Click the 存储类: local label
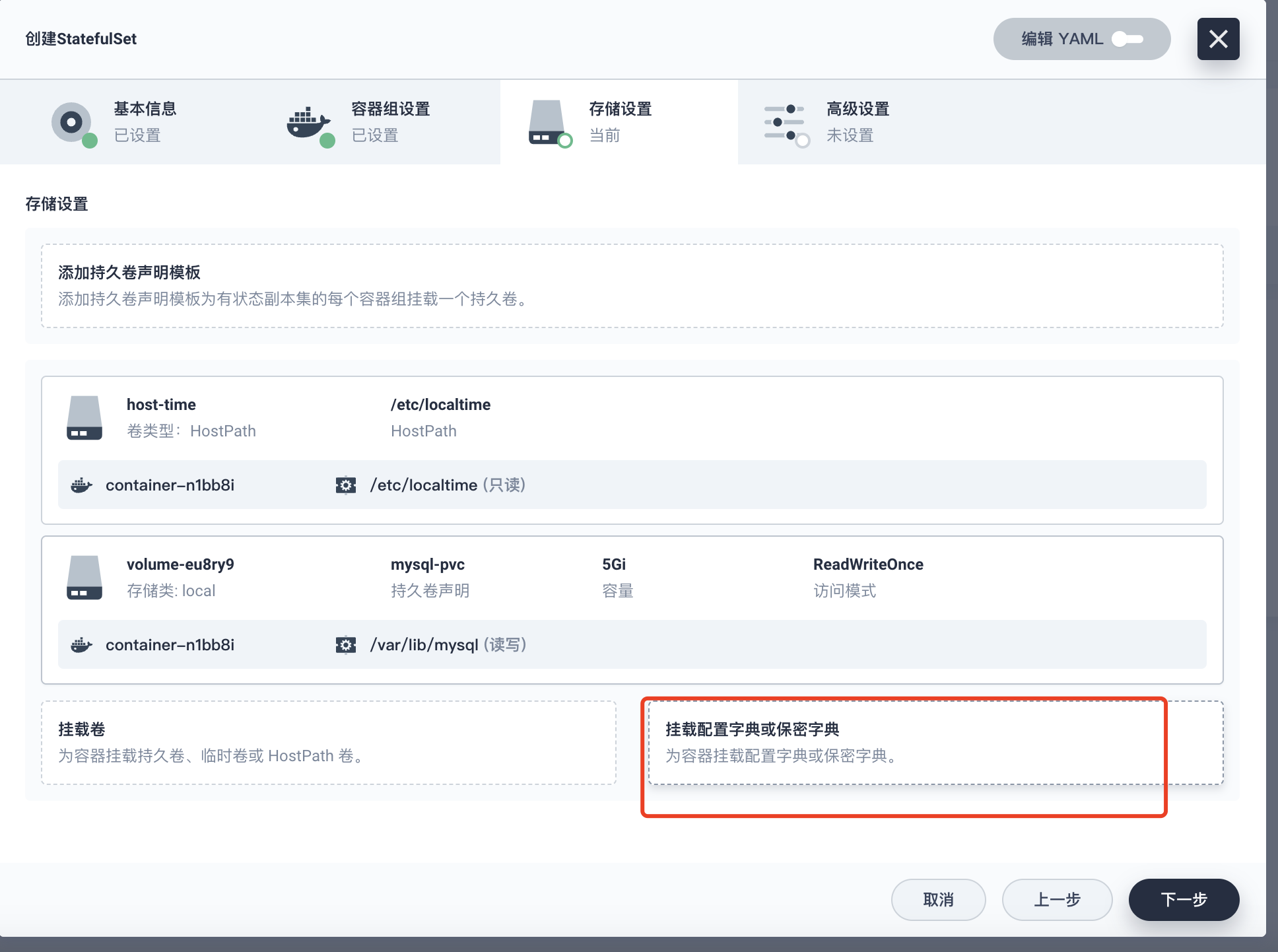Viewport: 1278px width, 952px height. coord(171,591)
